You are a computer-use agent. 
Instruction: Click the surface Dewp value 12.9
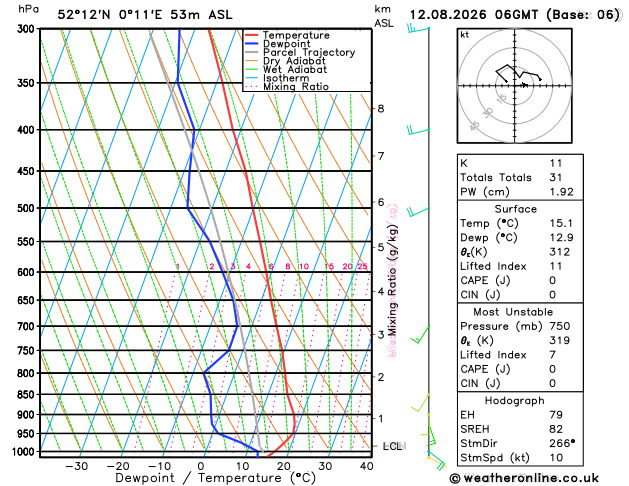tap(562, 238)
